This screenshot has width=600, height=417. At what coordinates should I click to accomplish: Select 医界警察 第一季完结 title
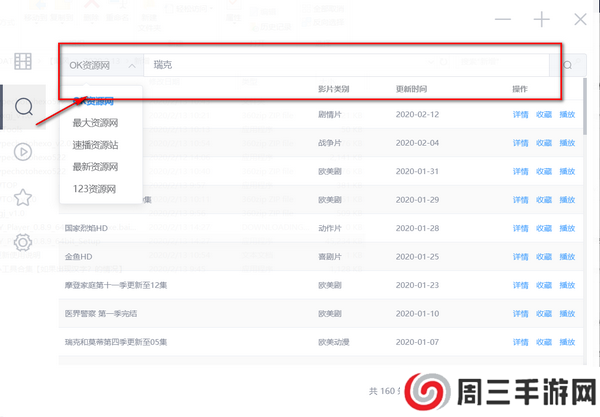pyautogui.click(x=101, y=314)
